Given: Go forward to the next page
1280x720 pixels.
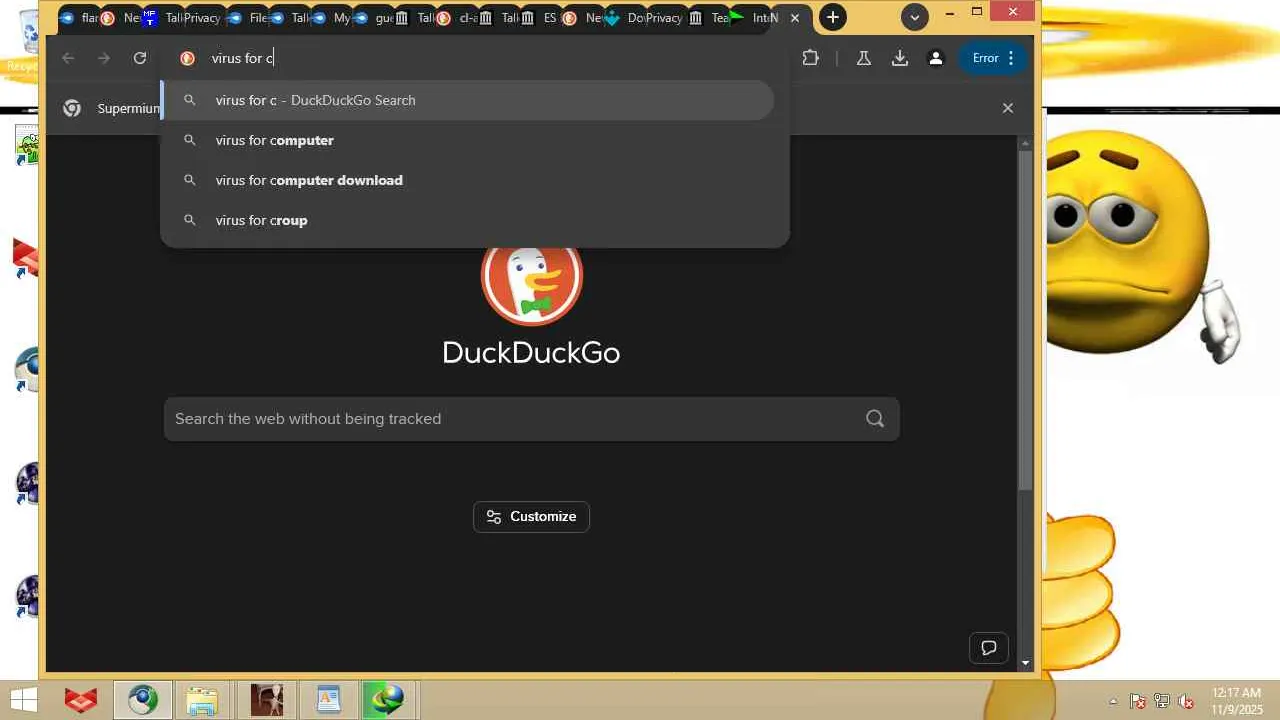Looking at the screenshot, I should tap(104, 58).
